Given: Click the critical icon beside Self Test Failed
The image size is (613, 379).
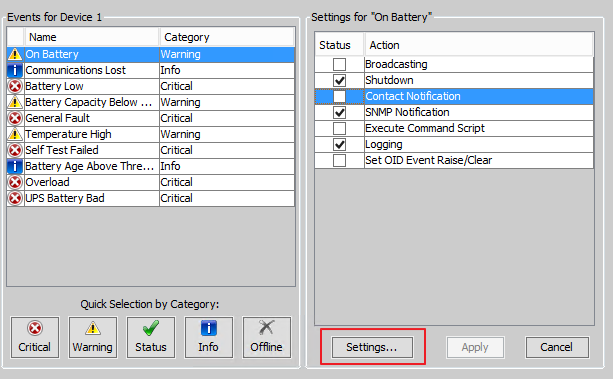Looking at the screenshot, I should [x=15, y=150].
